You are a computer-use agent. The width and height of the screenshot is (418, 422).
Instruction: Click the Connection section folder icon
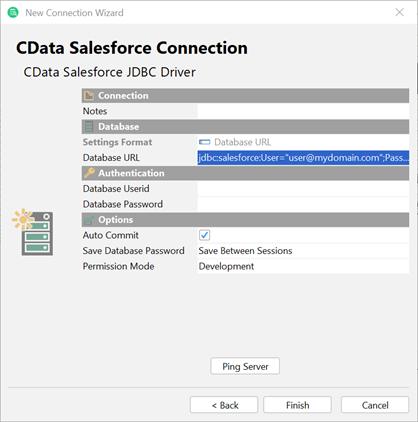[89, 96]
